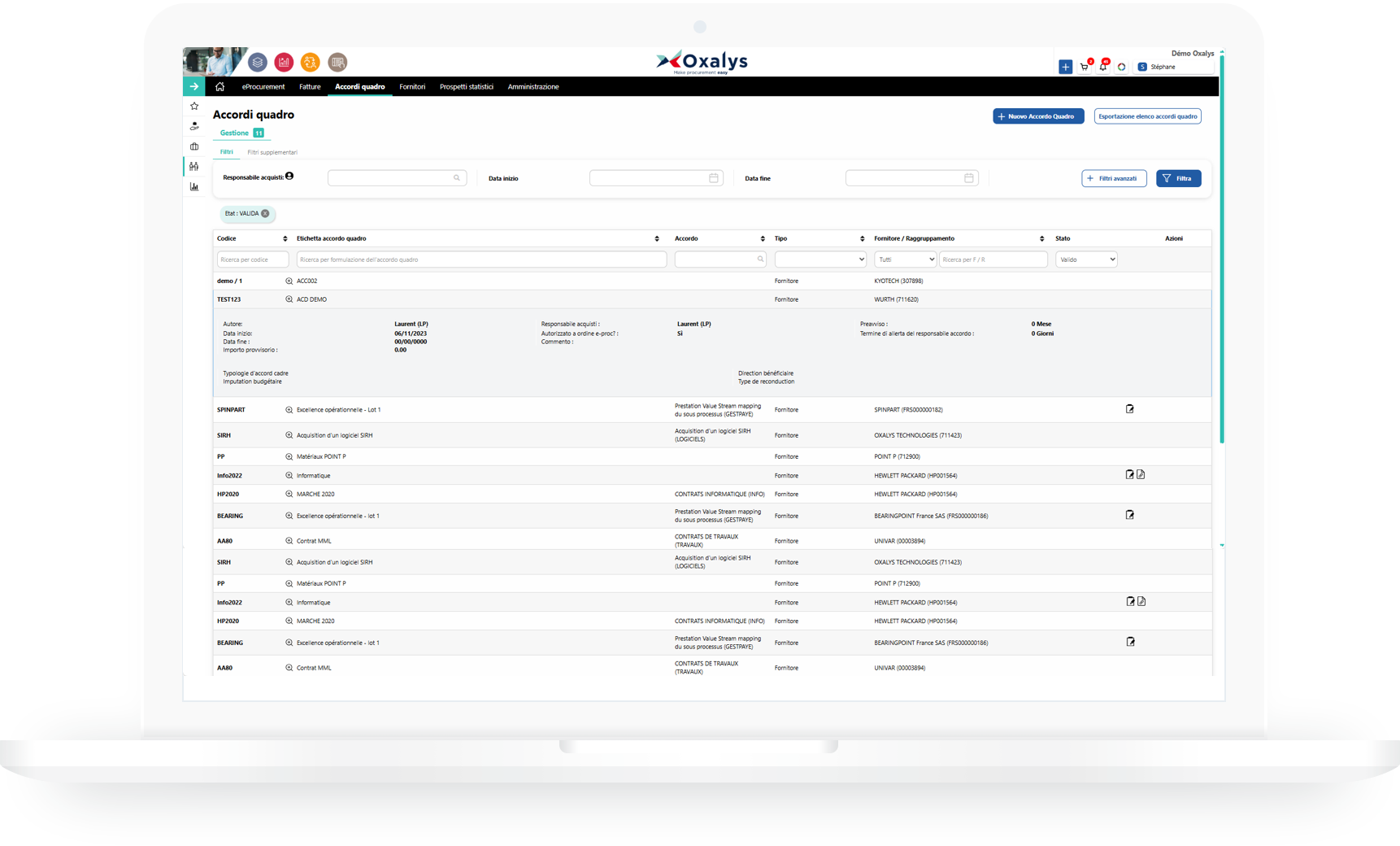
Task: Switch to the Fornitori menu tab
Action: click(412, 86)
